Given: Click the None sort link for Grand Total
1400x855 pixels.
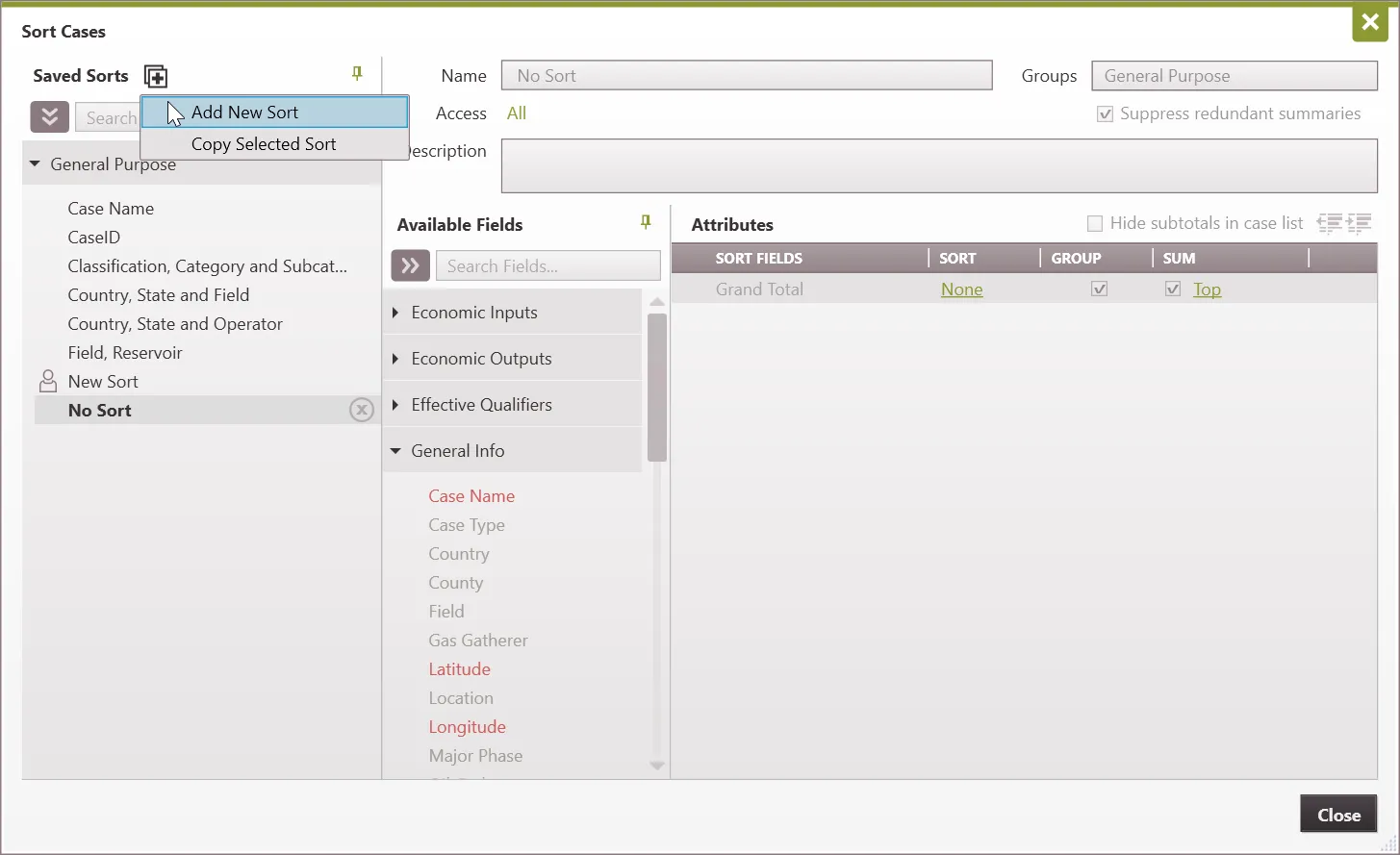Looking at the screenshot, I should [x=961, y=289].
